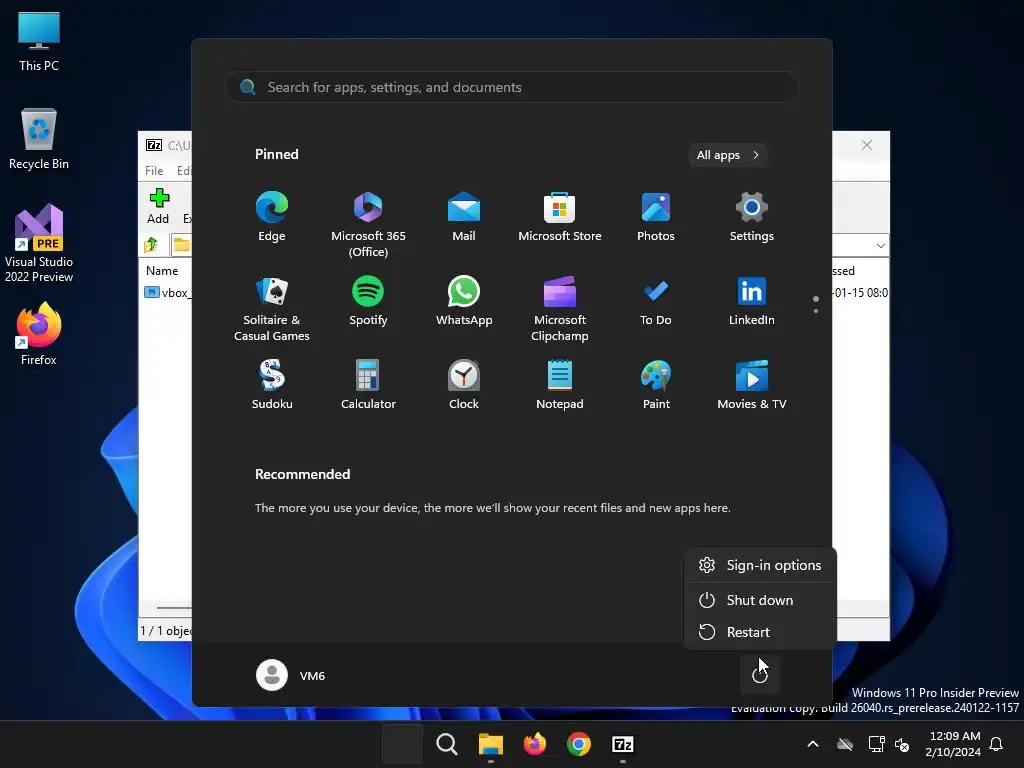Close the 7-Zip window
This screenshot has height=768, width=1024.
point(867,145)
